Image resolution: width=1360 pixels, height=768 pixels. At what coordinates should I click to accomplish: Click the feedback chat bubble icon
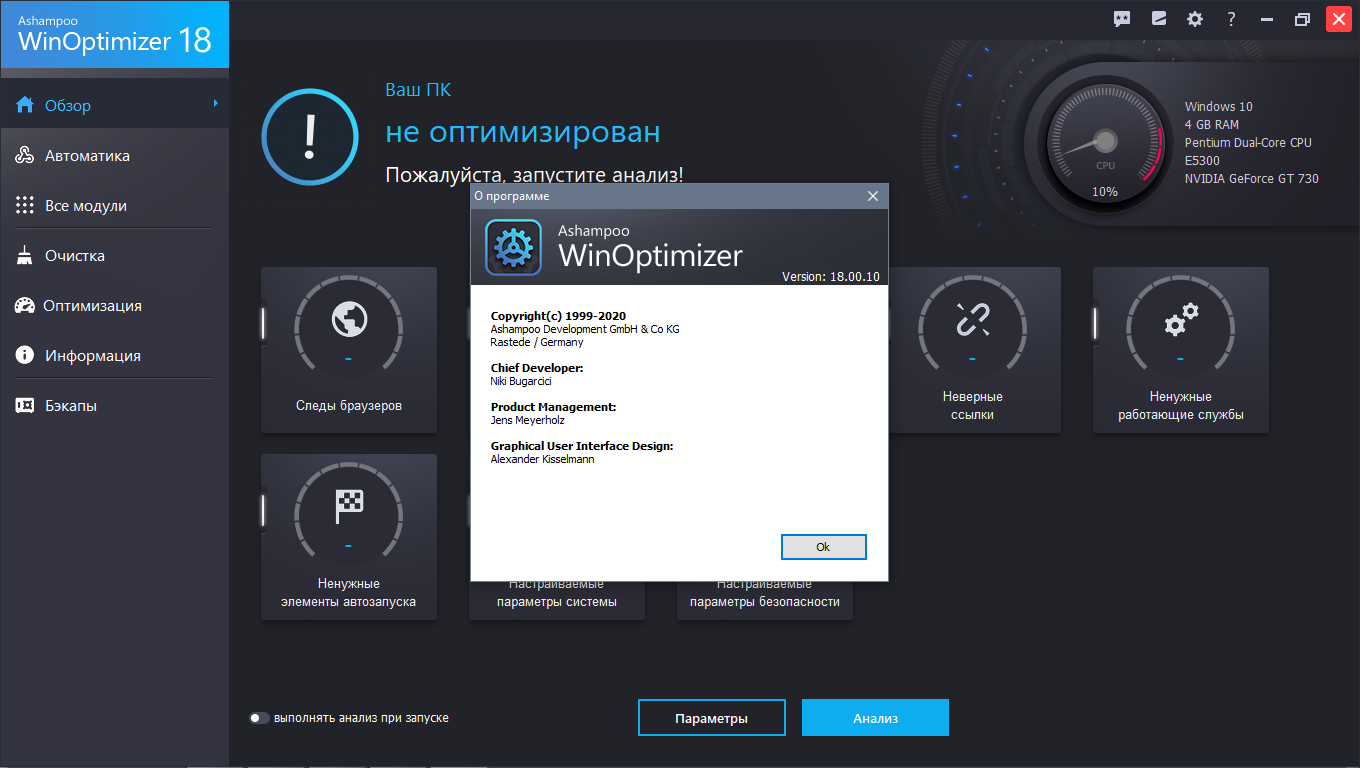(1122, 19)
